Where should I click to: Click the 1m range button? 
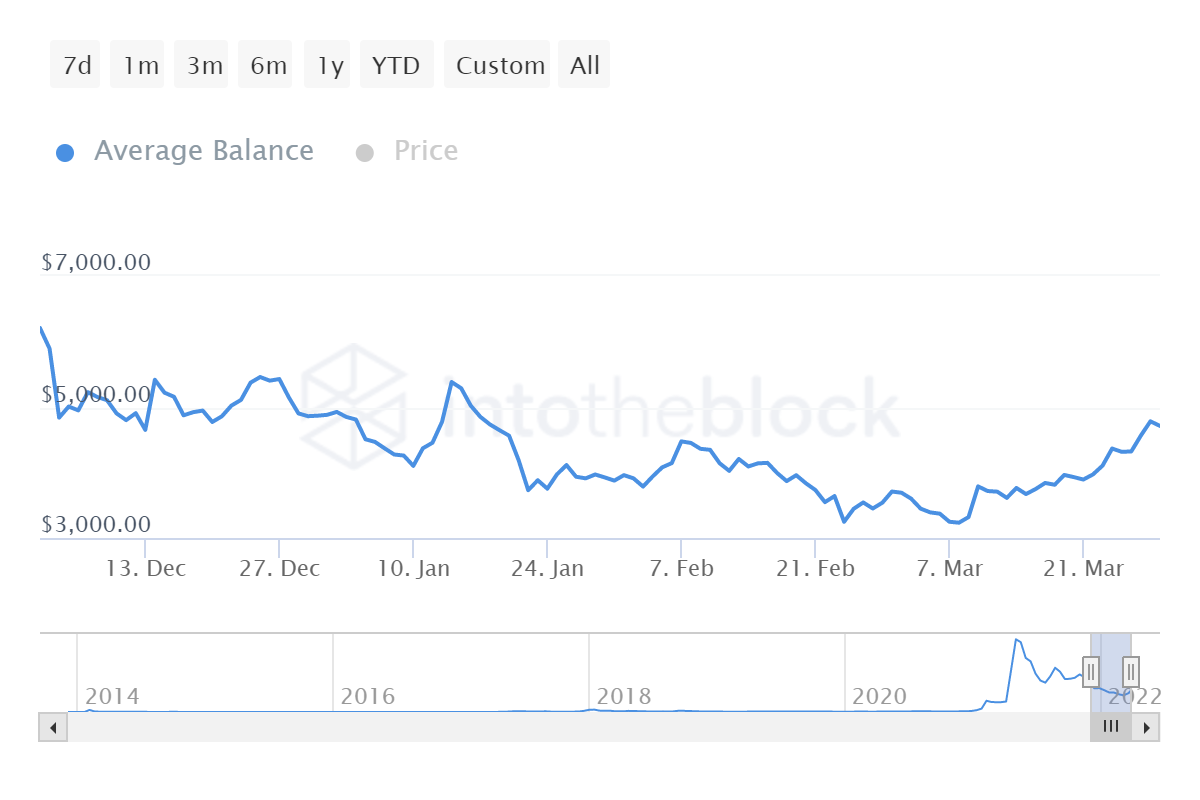click(x=137, y=64)
